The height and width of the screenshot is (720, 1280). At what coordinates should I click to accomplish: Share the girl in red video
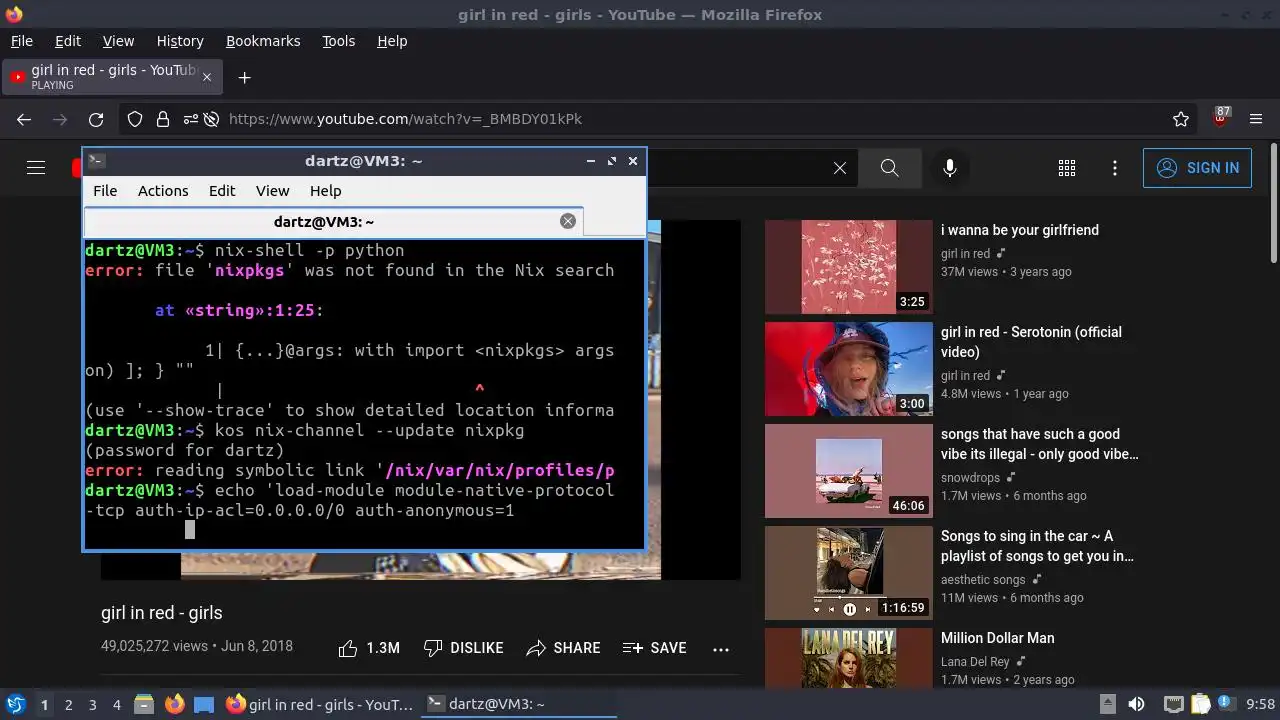(563, 648)
